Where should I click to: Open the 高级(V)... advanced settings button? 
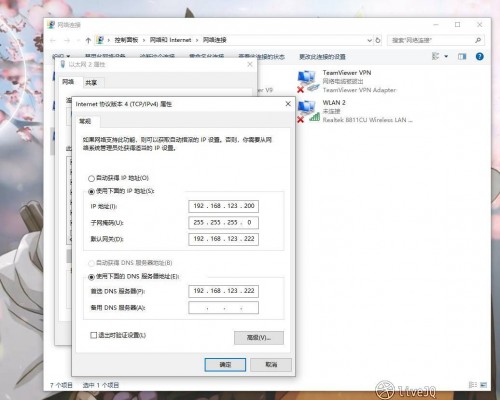click(x=259, y=338)
